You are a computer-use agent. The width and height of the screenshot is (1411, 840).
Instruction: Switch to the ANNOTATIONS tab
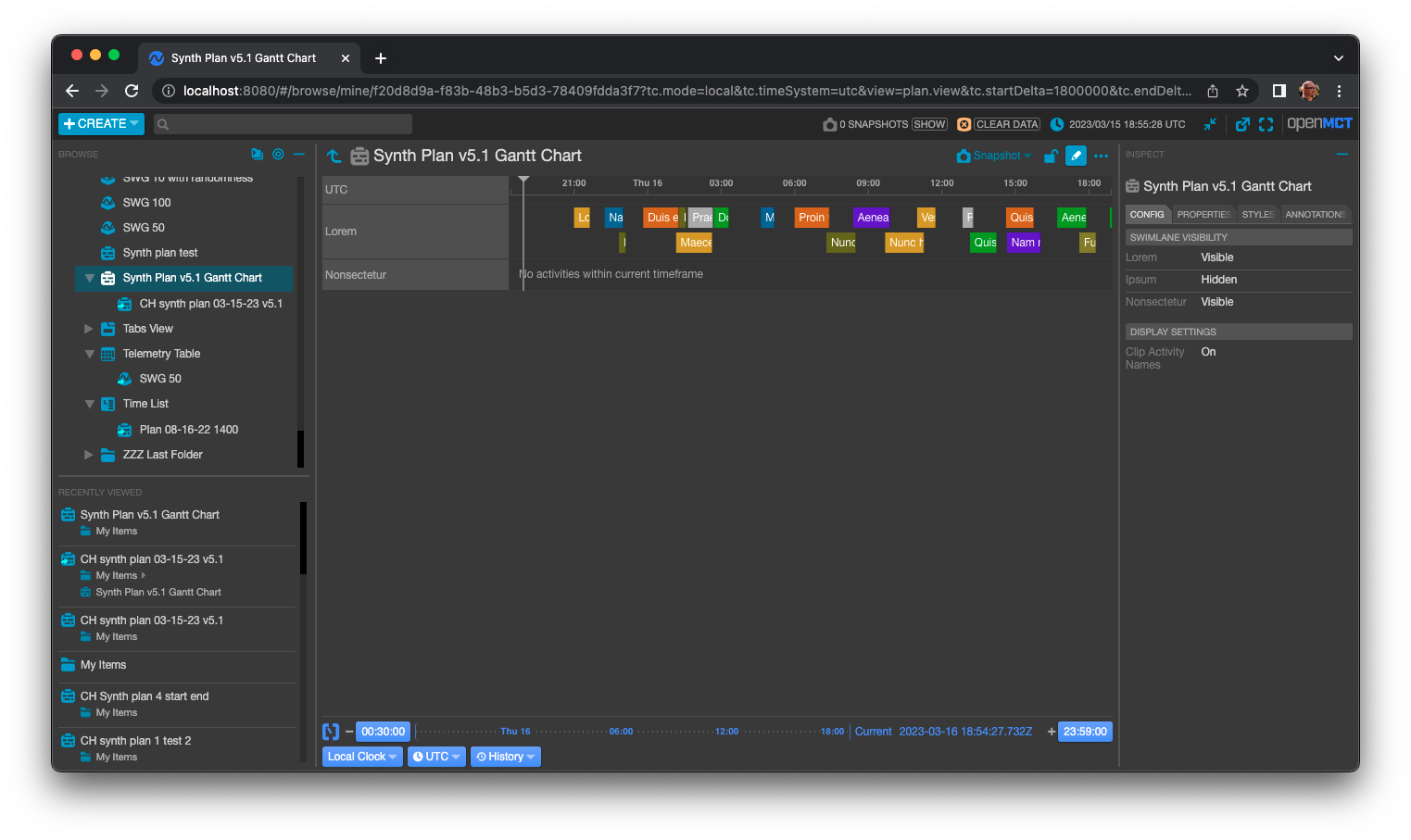[1315, 214]
